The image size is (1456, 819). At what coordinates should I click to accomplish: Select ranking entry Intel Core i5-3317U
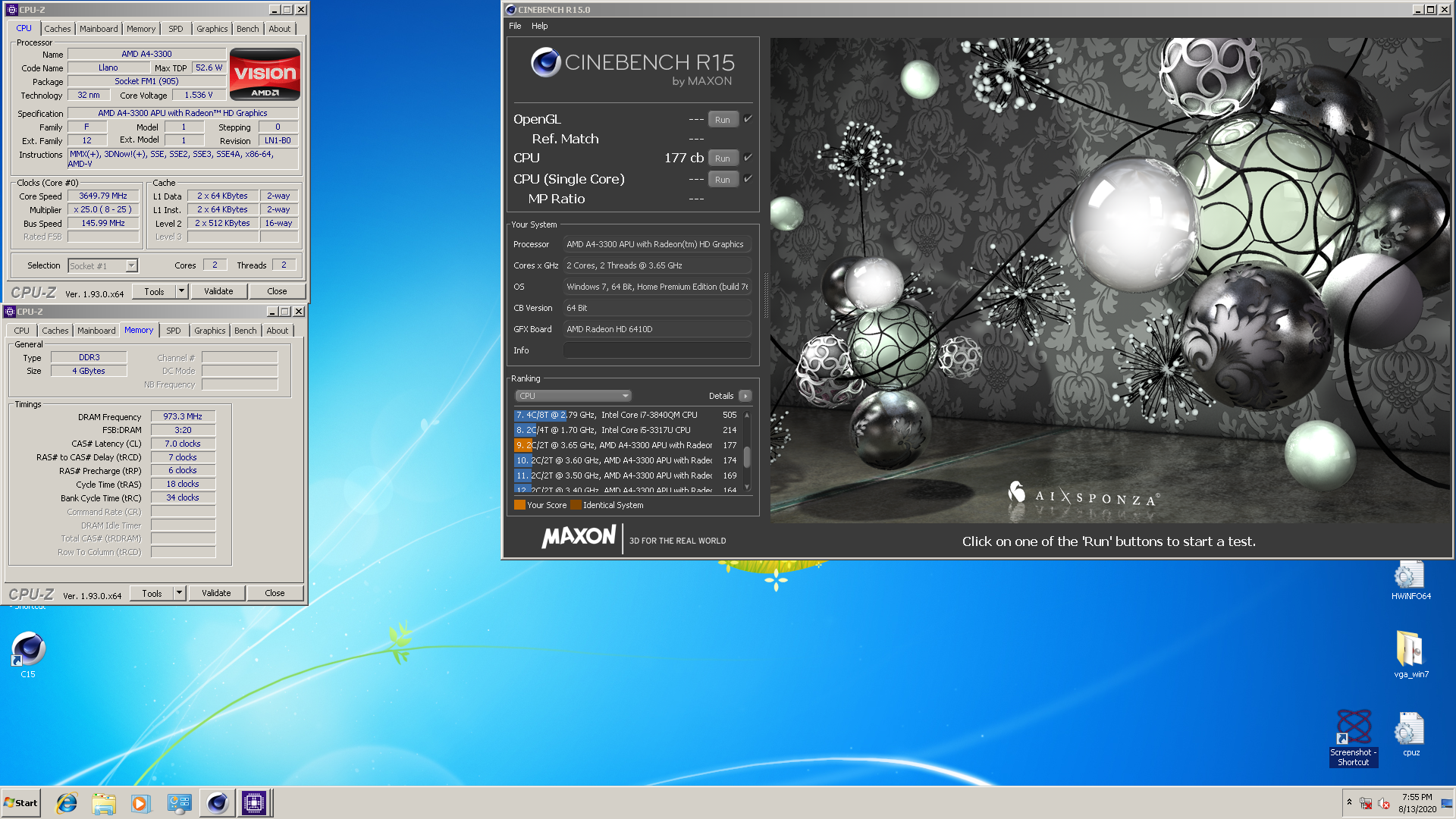(x=626, y=430)
